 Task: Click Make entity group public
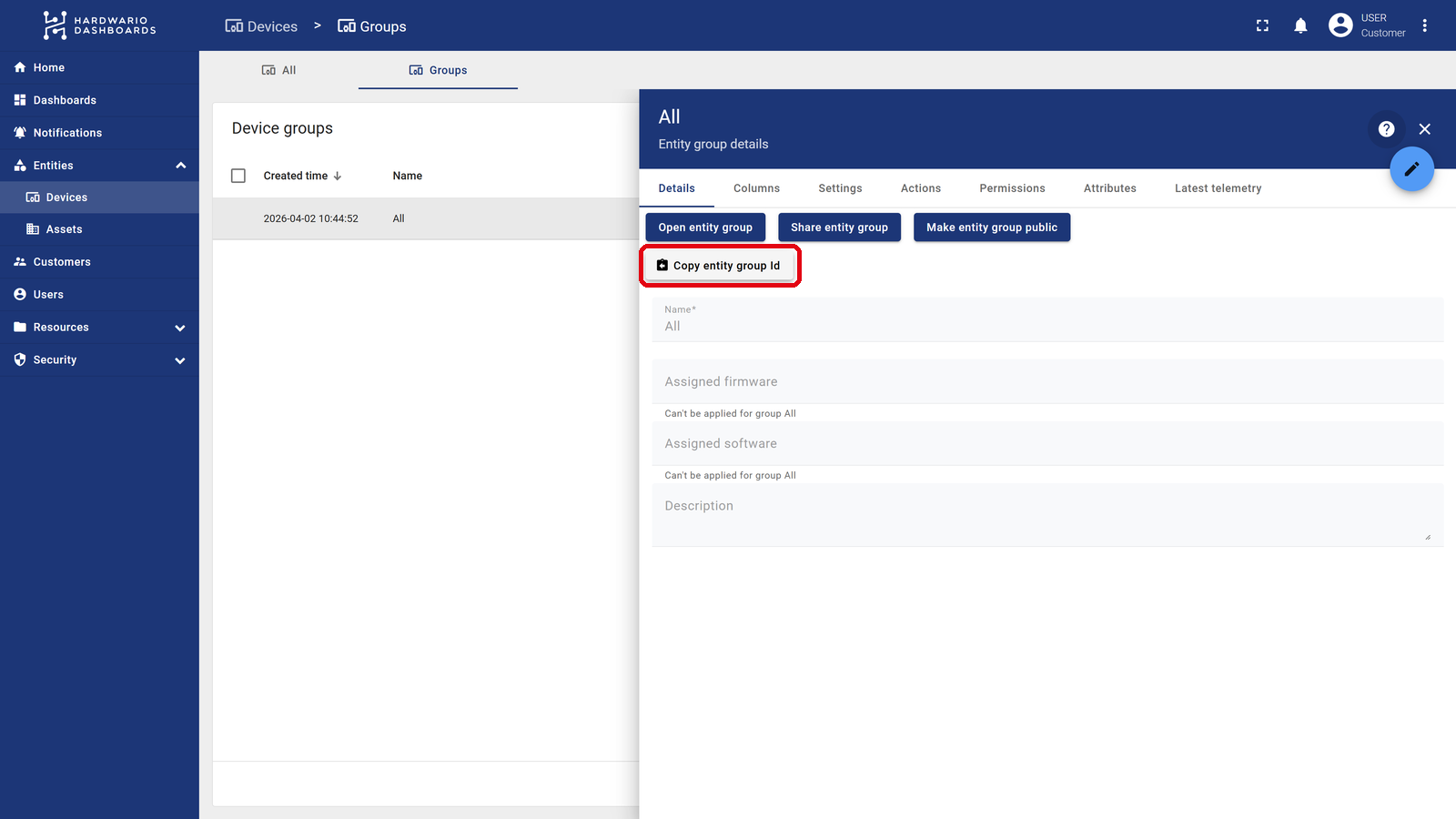pos(992,227)
